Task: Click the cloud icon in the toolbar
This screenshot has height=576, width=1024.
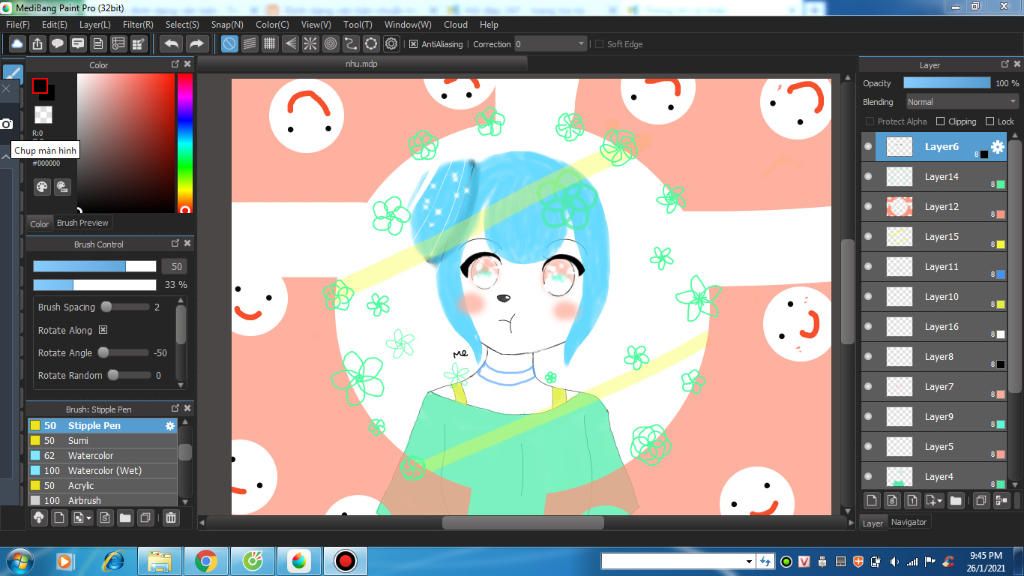Action: point(17,44)
